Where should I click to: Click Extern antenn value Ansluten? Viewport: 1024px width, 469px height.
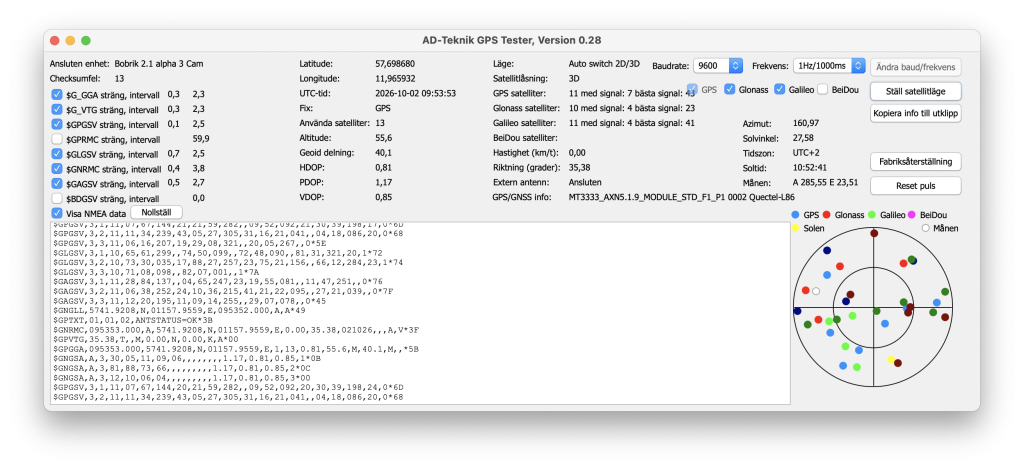[x=585, y=182]
